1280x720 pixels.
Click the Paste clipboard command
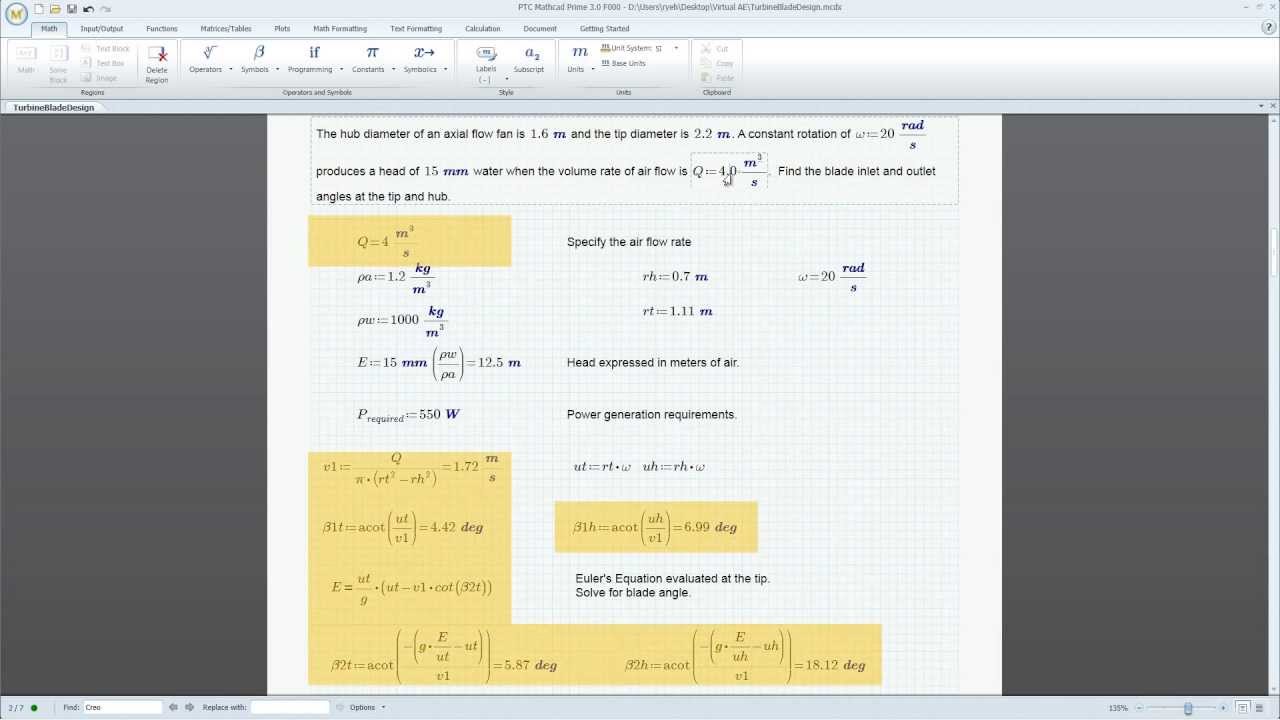point(717,78)
